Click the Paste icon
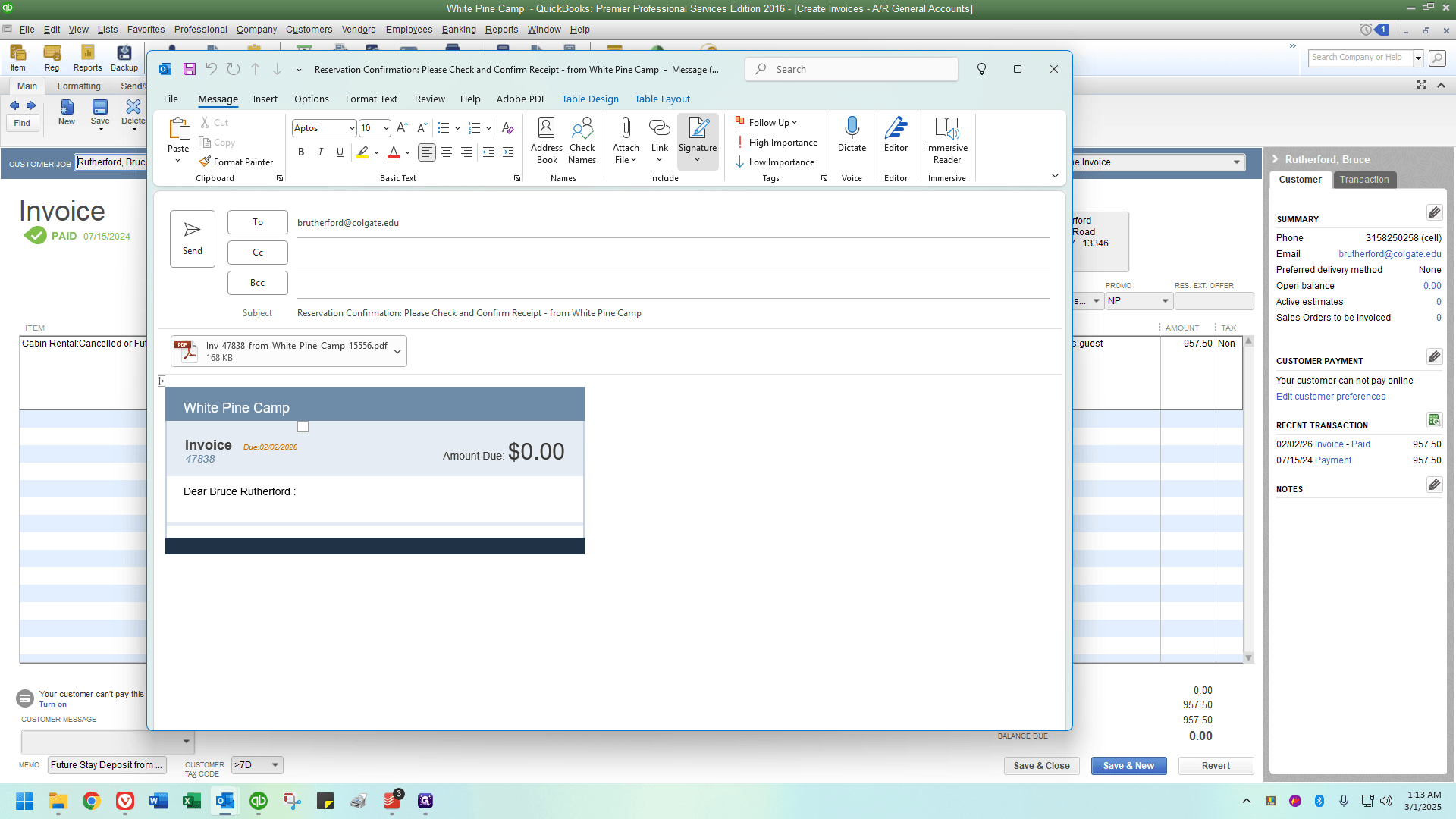 click(179, 129)
